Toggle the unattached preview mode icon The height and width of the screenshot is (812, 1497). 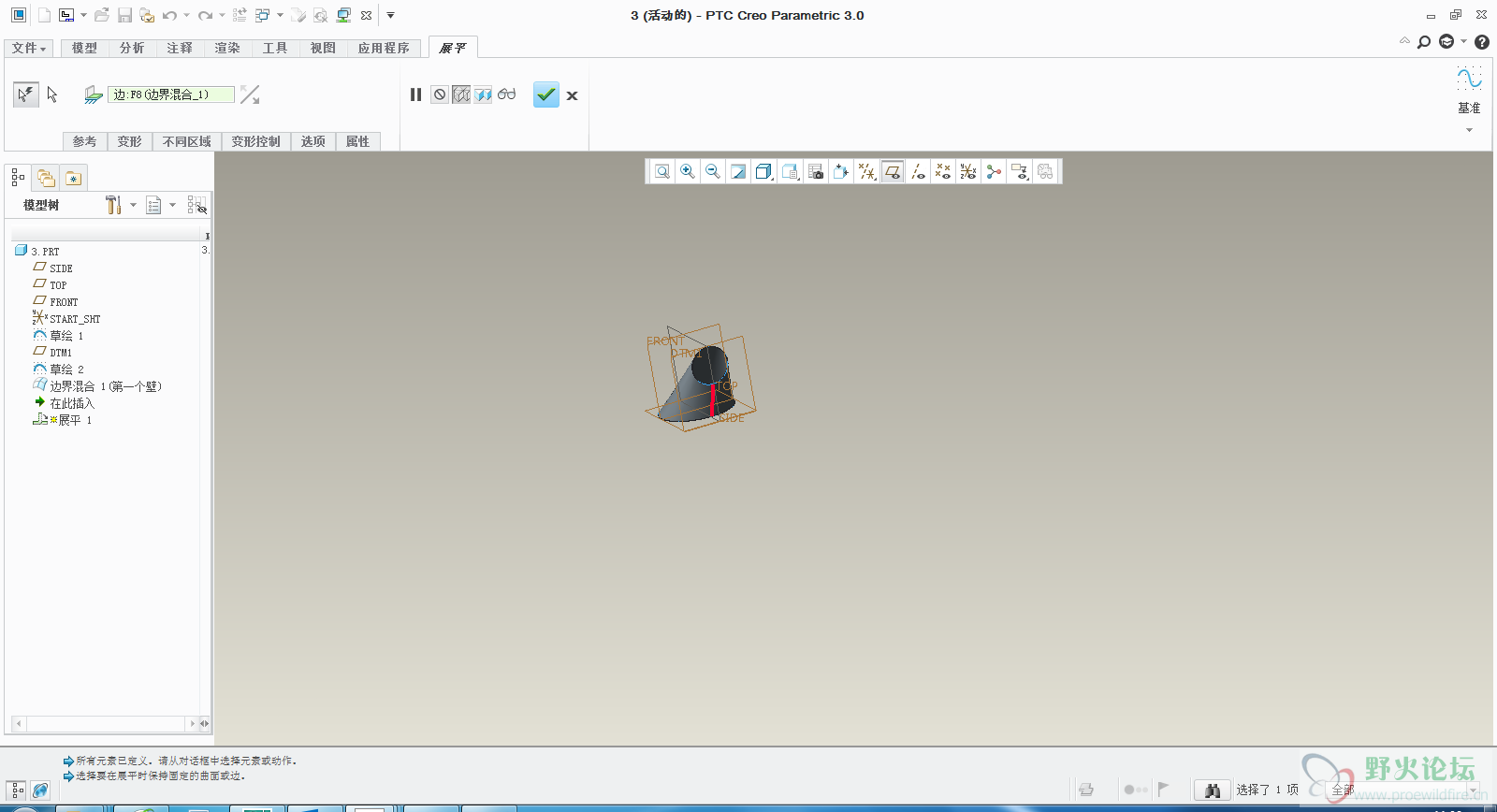(461, 94)
